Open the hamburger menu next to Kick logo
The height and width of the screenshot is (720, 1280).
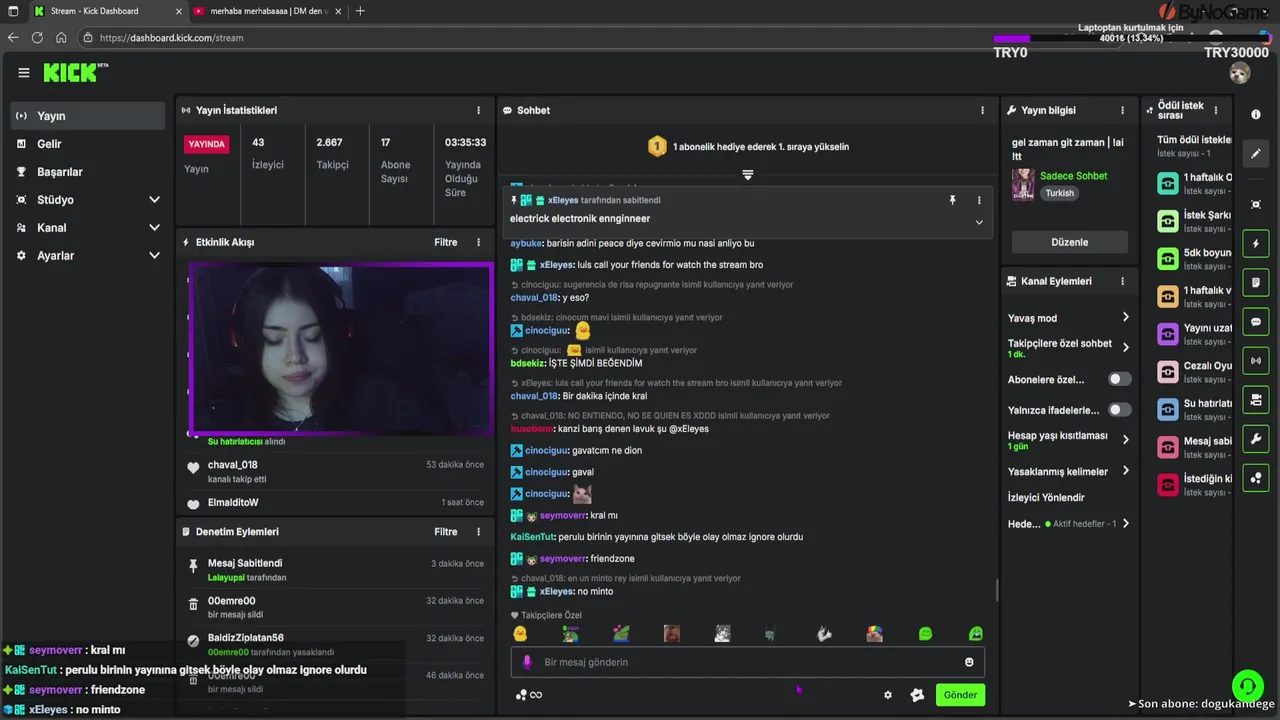[x=24, y=73]
